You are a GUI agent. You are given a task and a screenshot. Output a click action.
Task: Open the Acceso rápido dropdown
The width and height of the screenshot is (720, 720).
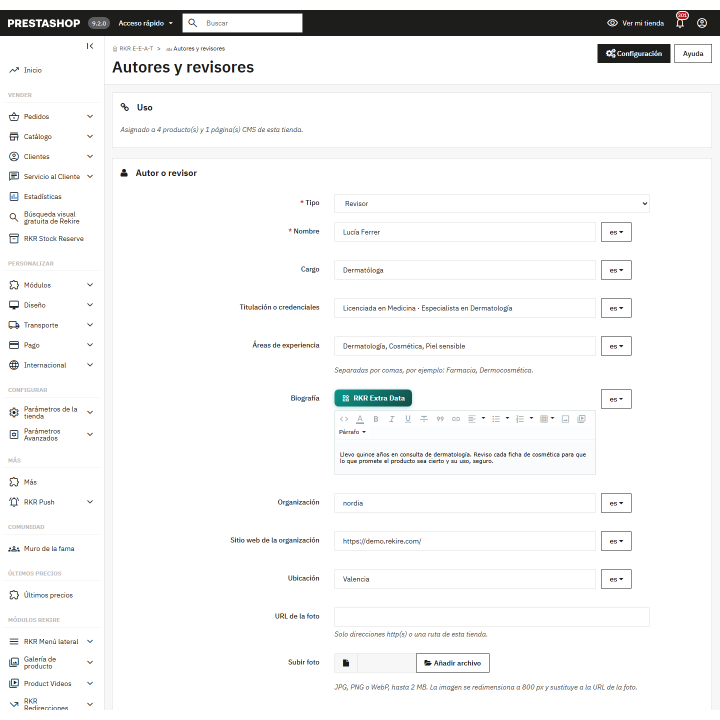[x=146, y=23]
